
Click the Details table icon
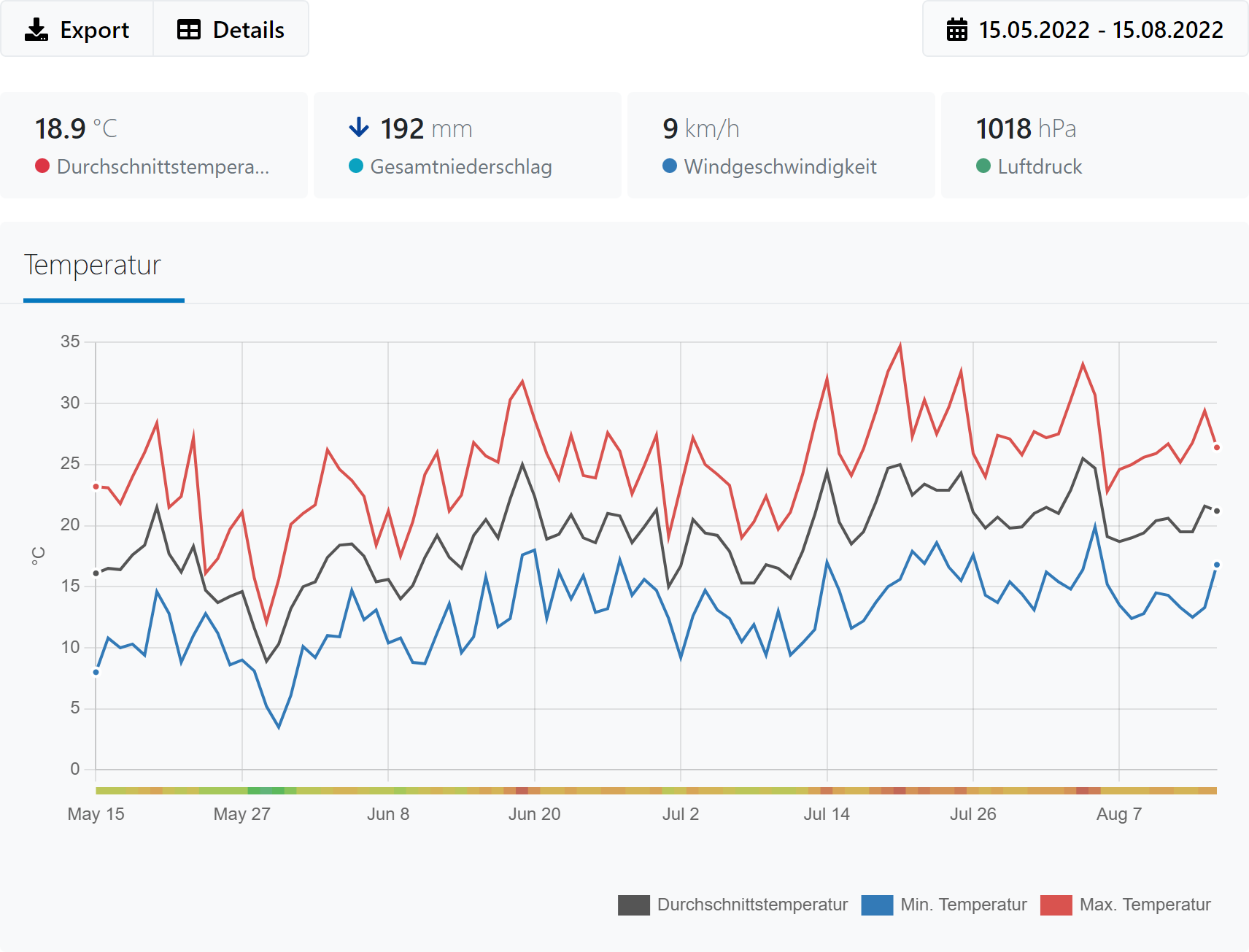point(189,30)
